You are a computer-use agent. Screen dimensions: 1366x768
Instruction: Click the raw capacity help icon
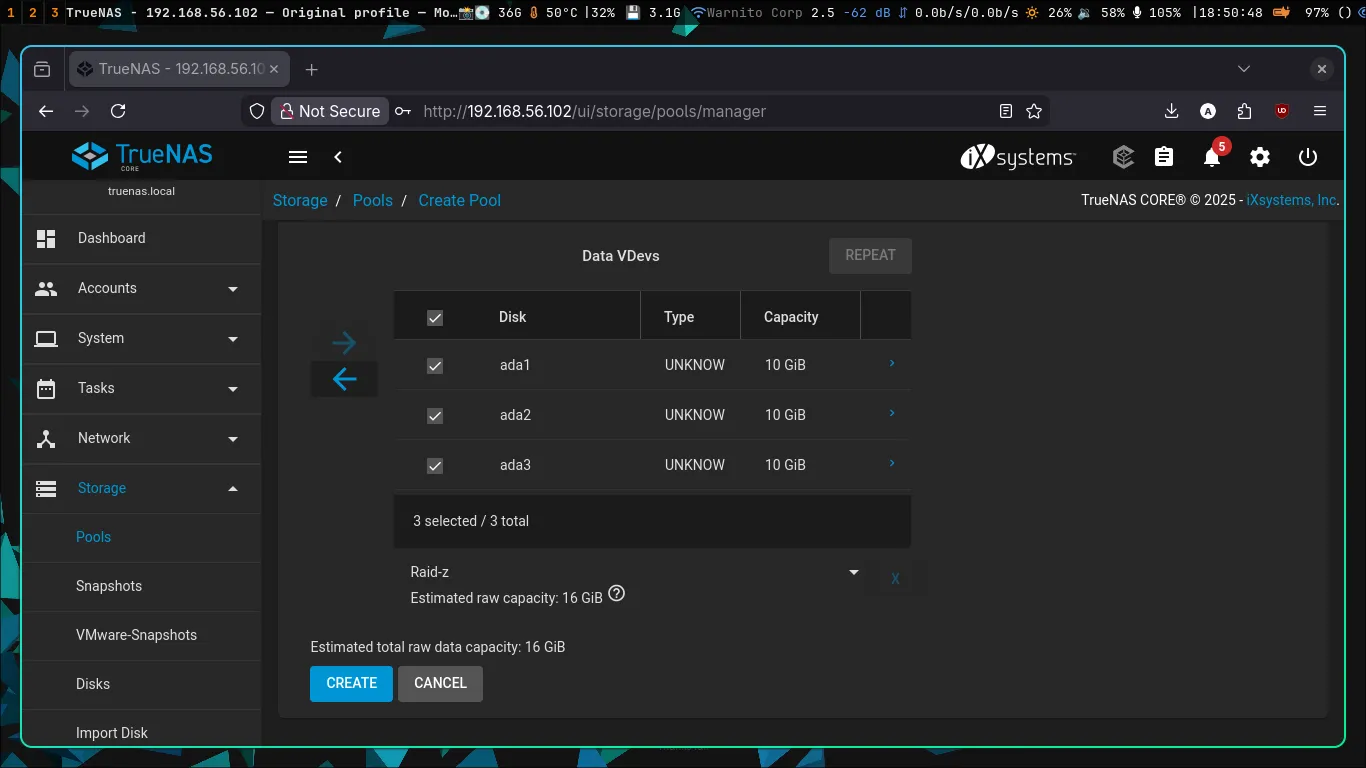[617, 594]
